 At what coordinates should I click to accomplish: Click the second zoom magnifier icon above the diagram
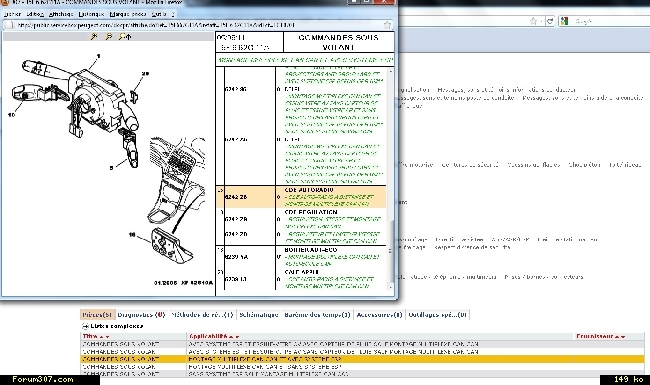pos(109,37)
